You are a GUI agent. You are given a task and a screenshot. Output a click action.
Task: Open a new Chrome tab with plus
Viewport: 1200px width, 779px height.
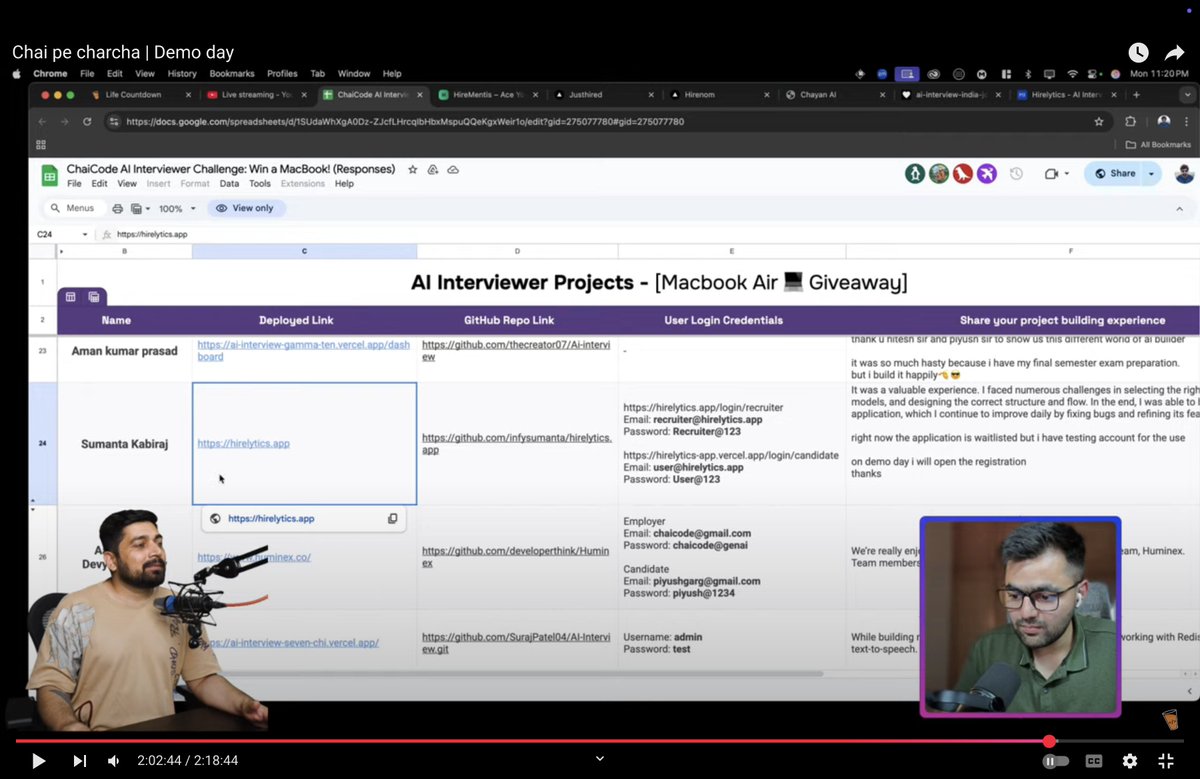tap(1136, 95)
